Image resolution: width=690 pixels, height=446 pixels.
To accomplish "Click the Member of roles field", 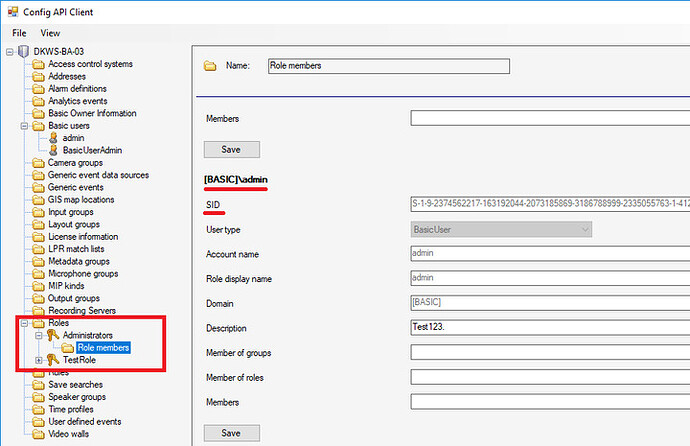I will 550,377.
